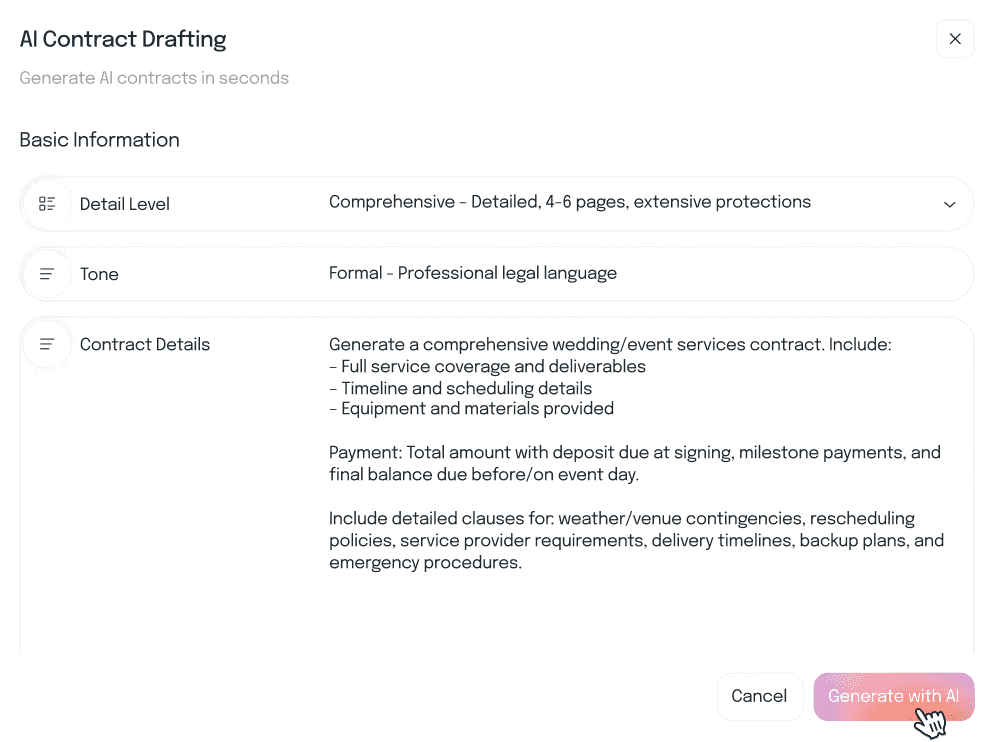
Task: Click the weather/venue contingencies paragraph
Action: click(636, 540)
